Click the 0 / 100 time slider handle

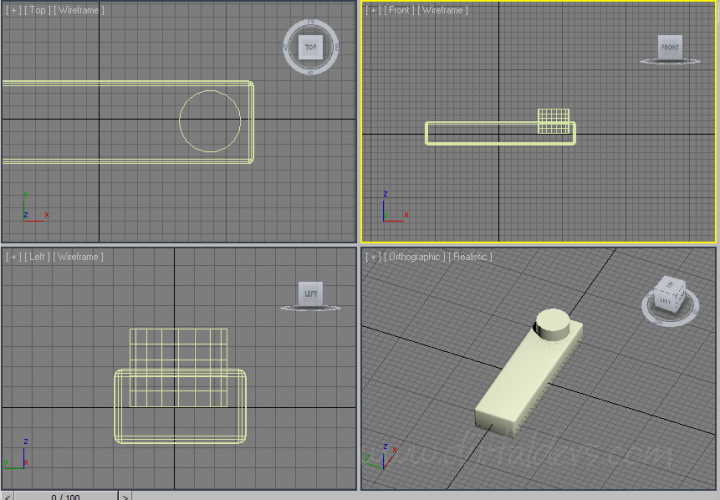(65, 495)
